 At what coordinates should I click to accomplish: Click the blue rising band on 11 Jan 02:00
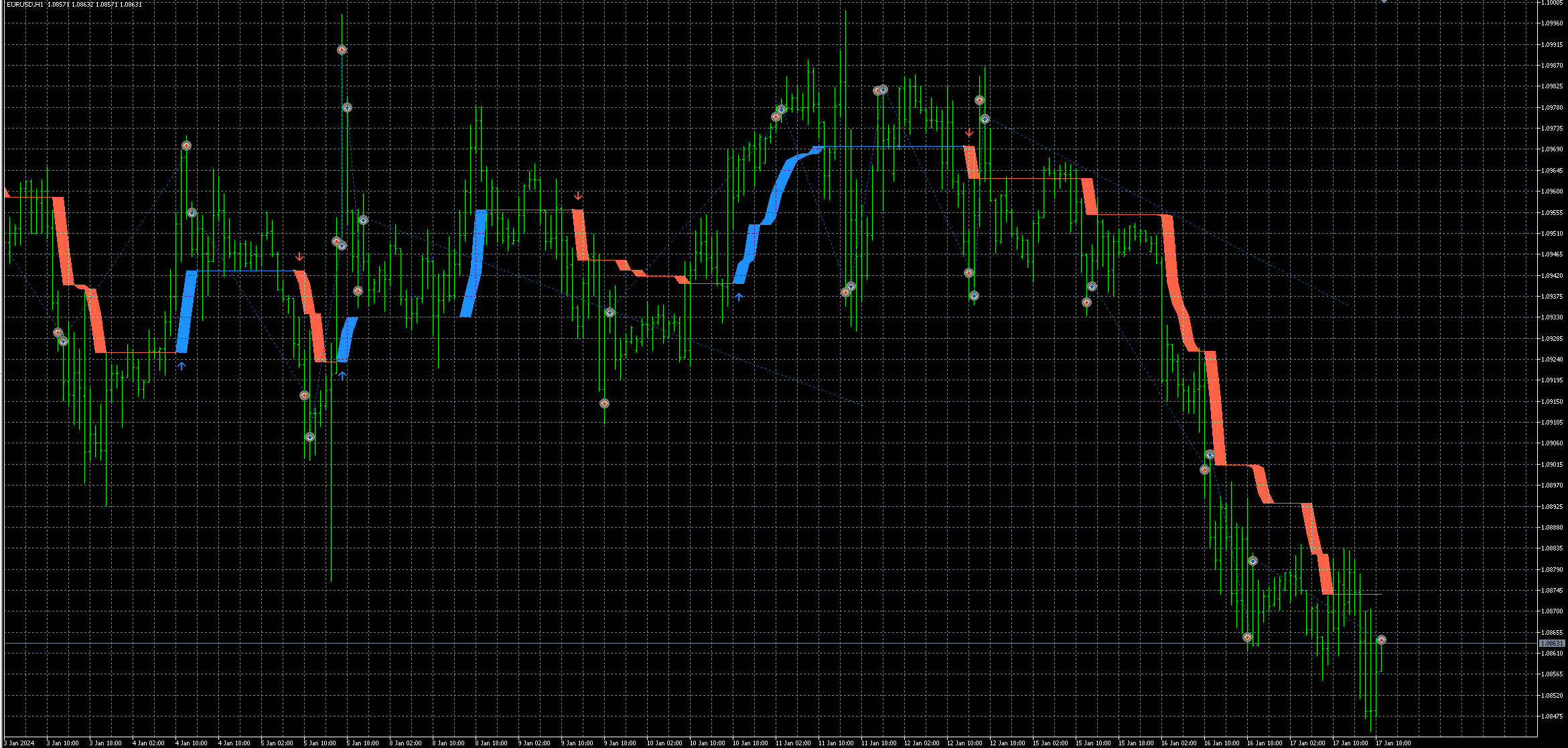pos(780,188)
